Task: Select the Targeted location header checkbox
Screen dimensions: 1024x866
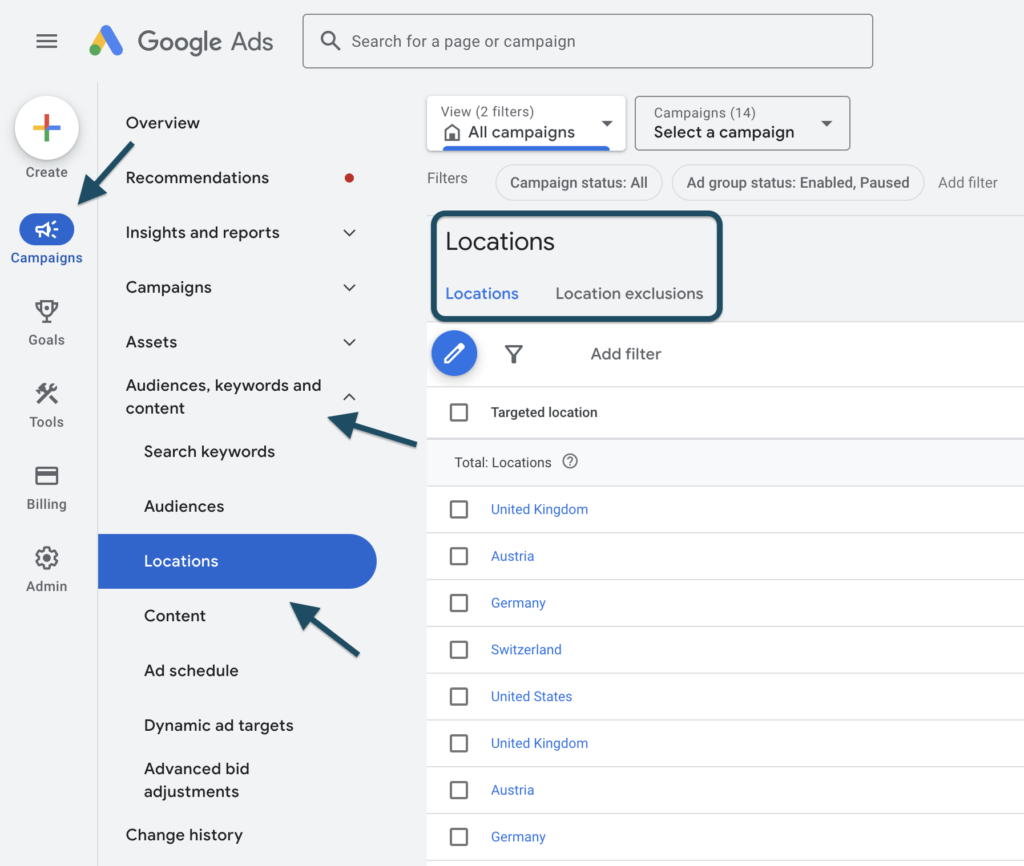Action: tap(459, 412)
